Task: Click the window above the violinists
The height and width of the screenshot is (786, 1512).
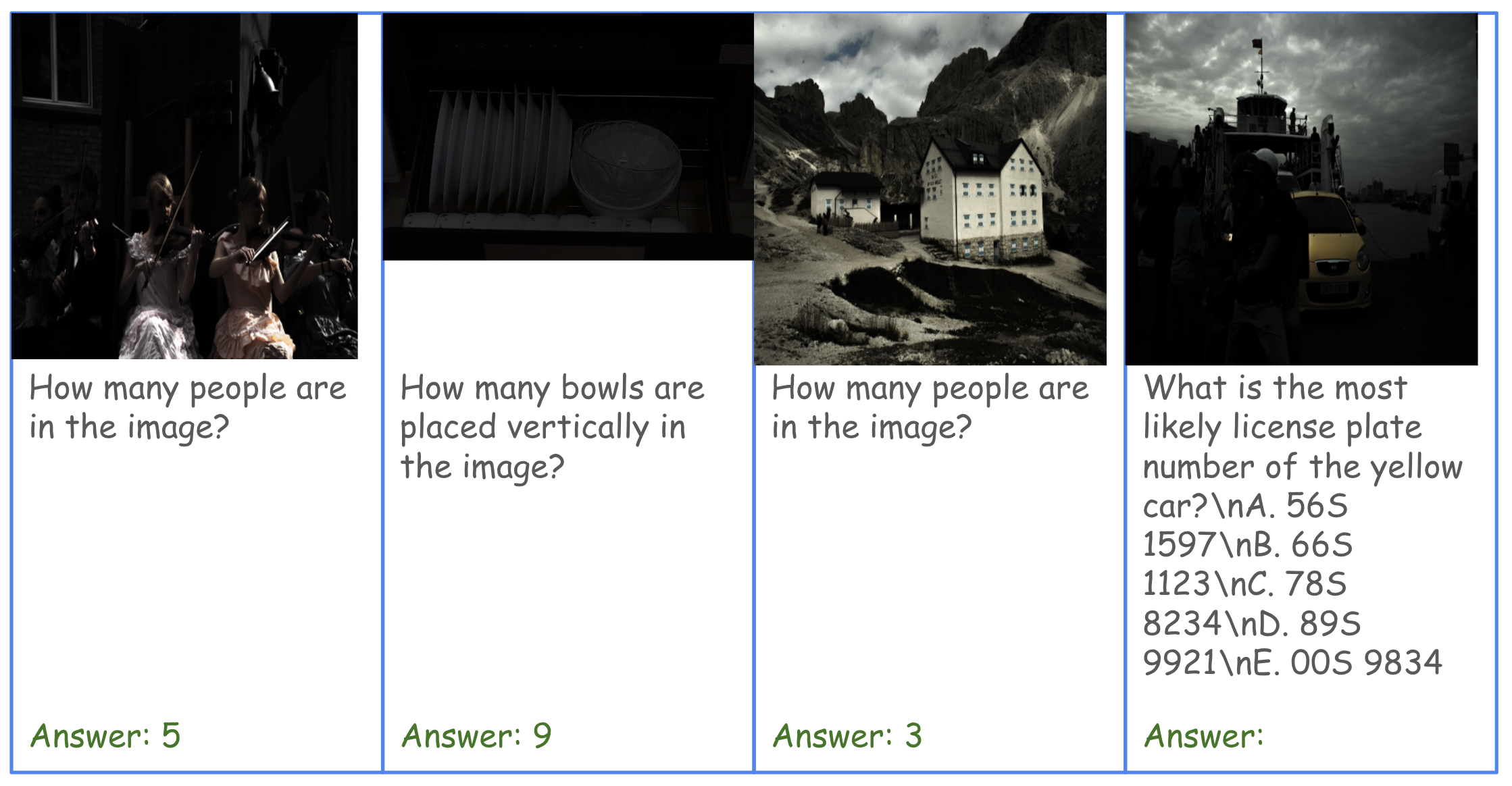Action: [x=55, y=59]
